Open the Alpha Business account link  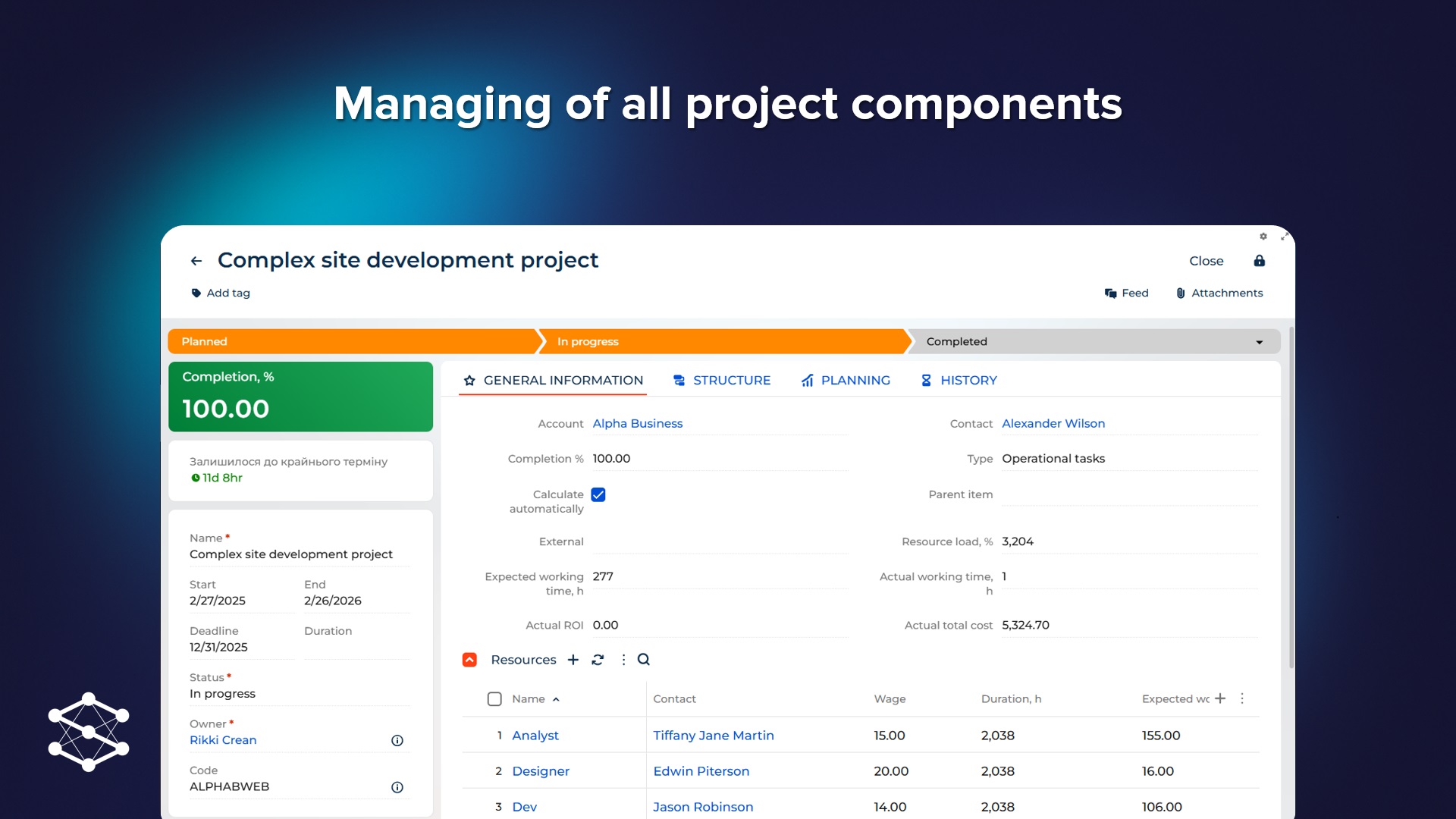637,424
